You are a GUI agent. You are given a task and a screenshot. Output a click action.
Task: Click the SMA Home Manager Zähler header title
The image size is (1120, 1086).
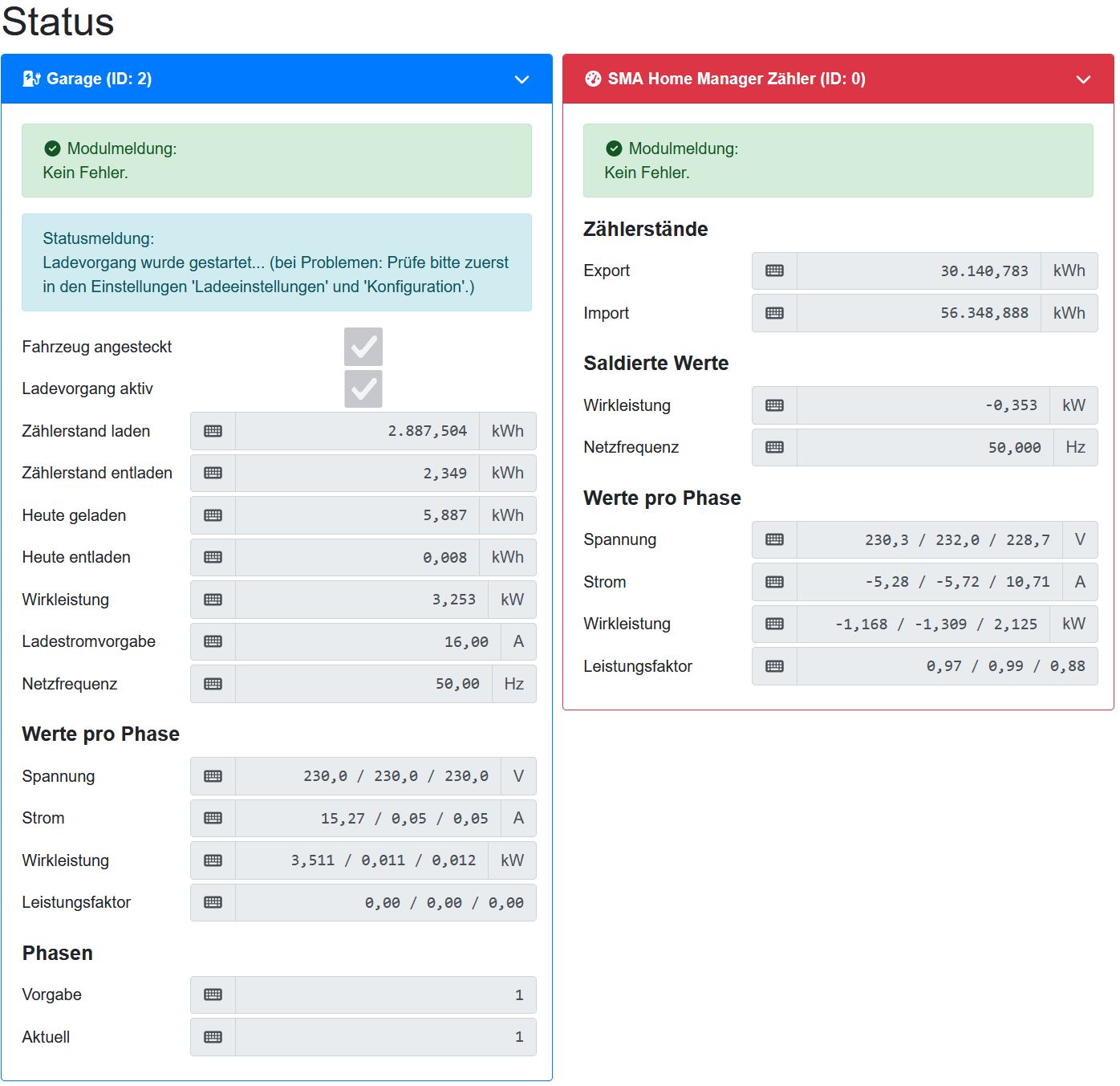click(736, 79)
